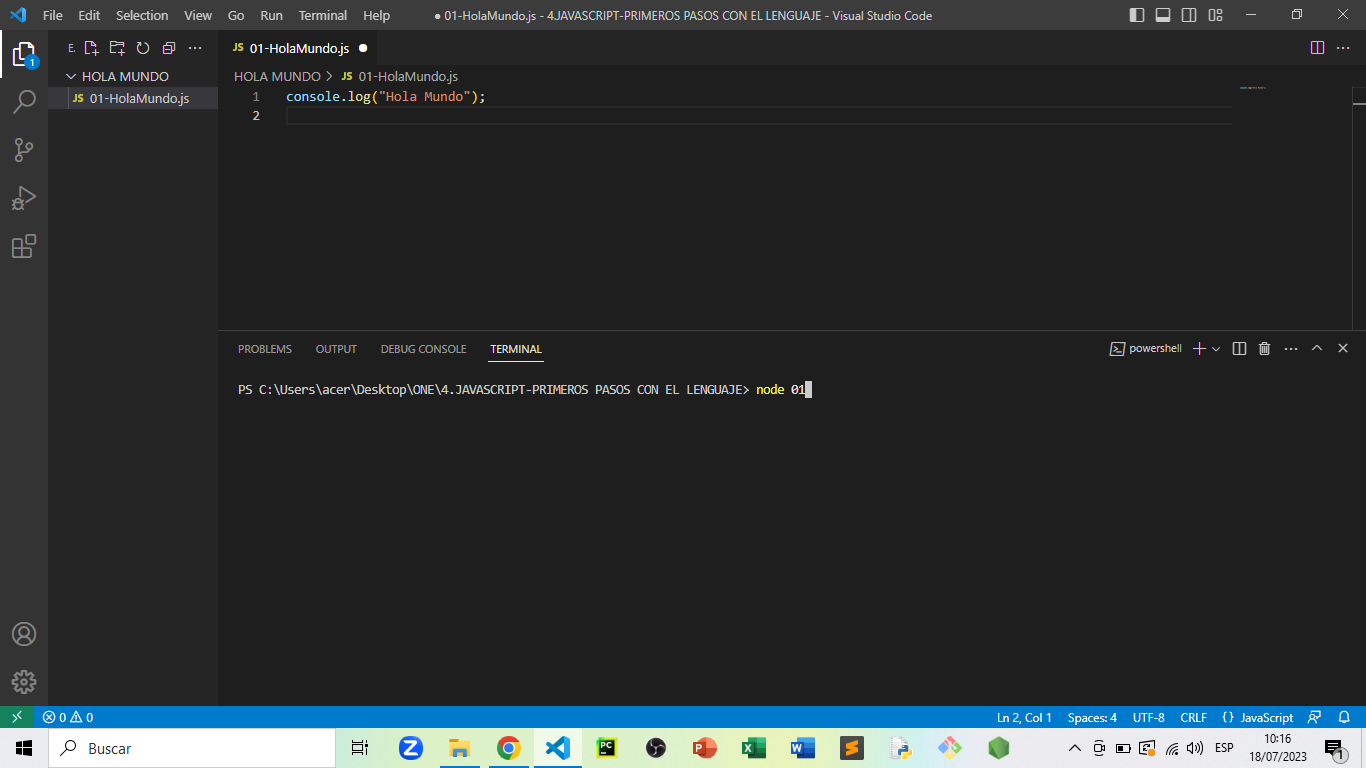Open the View menu
The height and width of the screenshot is (768, 1366).
pos(198,15)
